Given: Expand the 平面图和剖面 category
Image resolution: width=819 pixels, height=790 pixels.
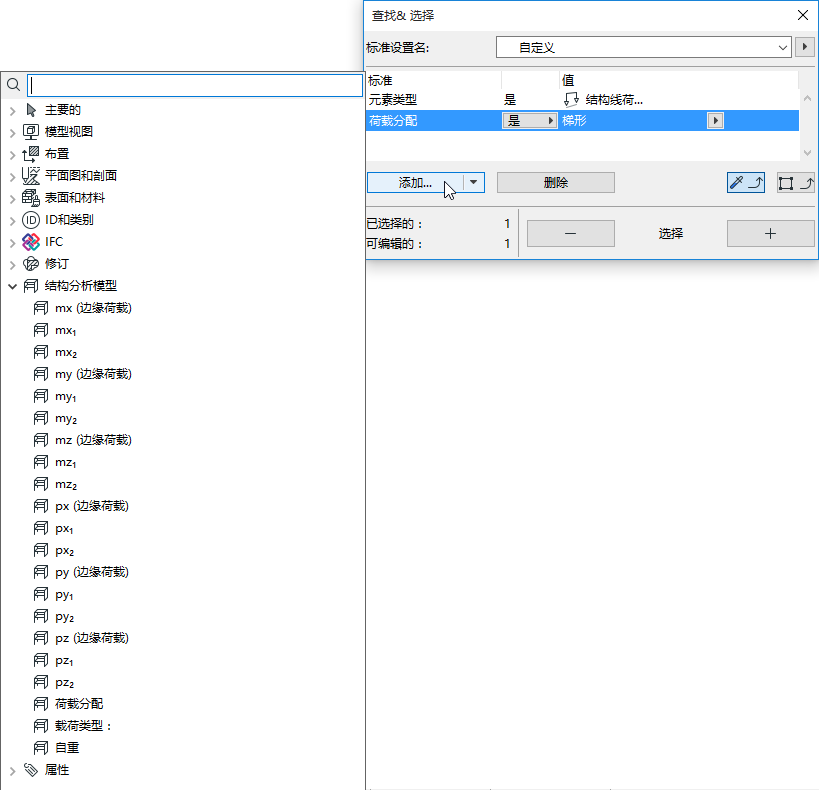Looking at the screenshot, I should pos(13,176).
